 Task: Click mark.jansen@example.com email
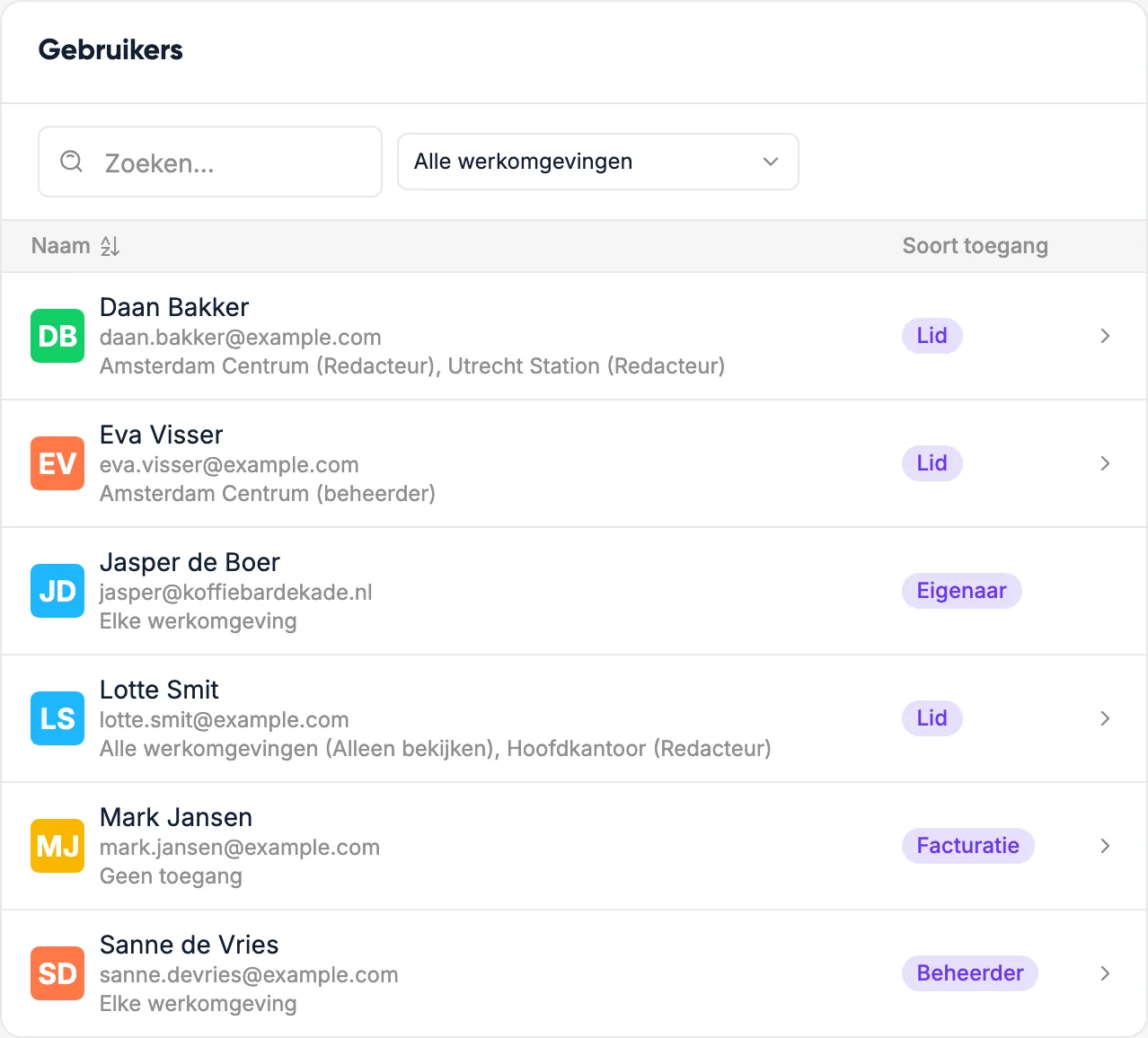point(240,848)
